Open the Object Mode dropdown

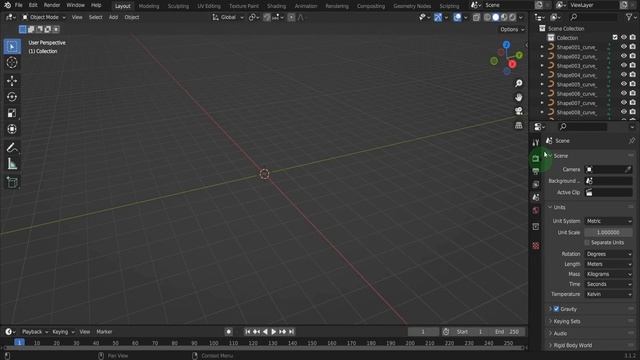[x=44, y=17]
